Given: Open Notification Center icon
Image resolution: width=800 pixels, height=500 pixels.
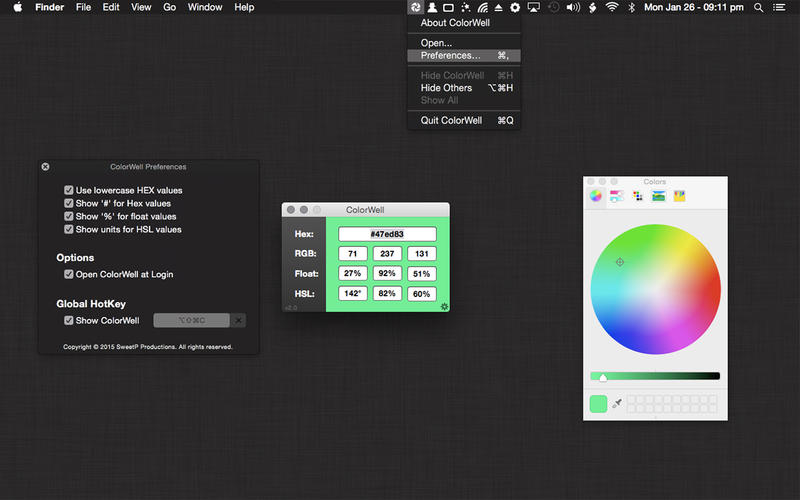Looking at the screenshot, I should (779, 7).
